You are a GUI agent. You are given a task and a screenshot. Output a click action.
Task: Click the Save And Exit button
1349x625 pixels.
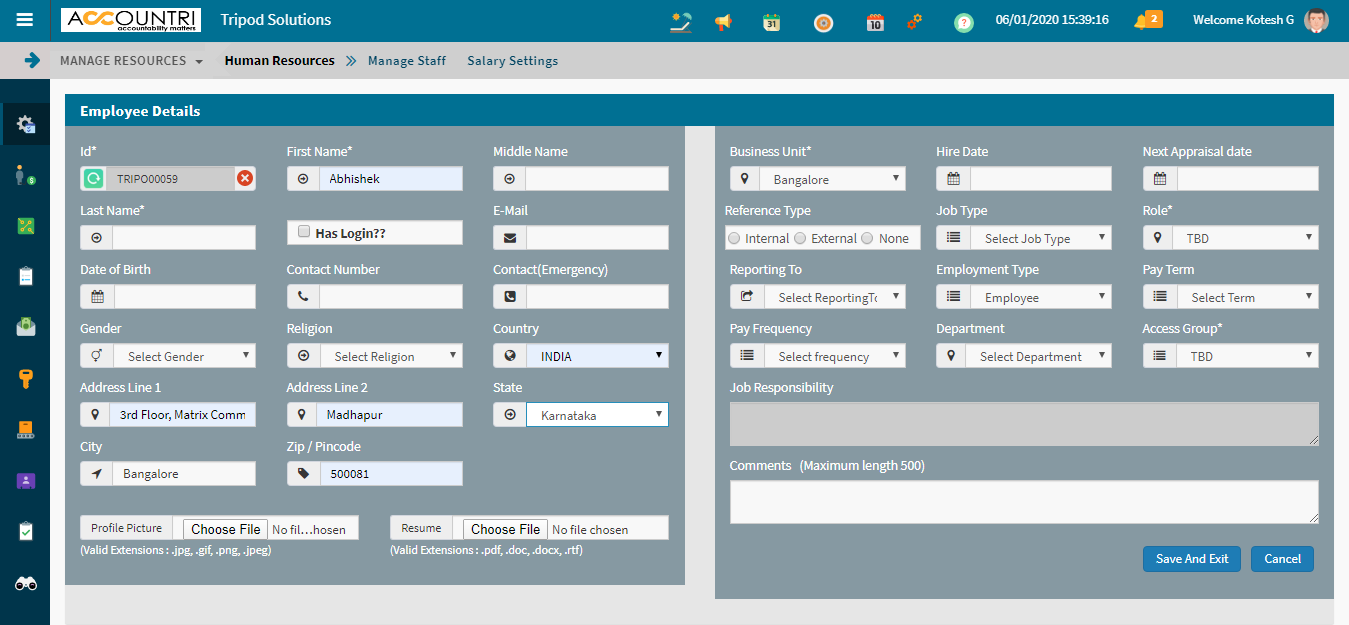click(x=1192, y=559)
